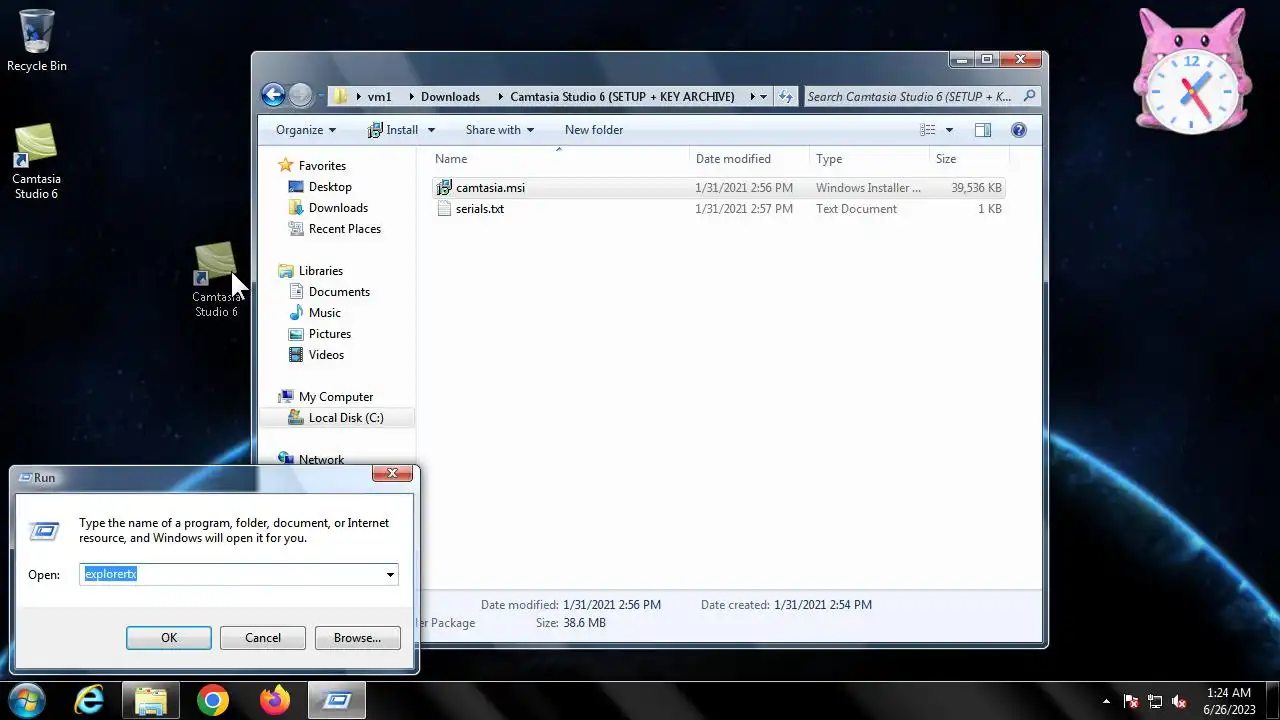Image resolution: width=1280 pixels, height=720 pixels.
Task: Click the pink cat clock gadget
Action: tap(1192, 71)
